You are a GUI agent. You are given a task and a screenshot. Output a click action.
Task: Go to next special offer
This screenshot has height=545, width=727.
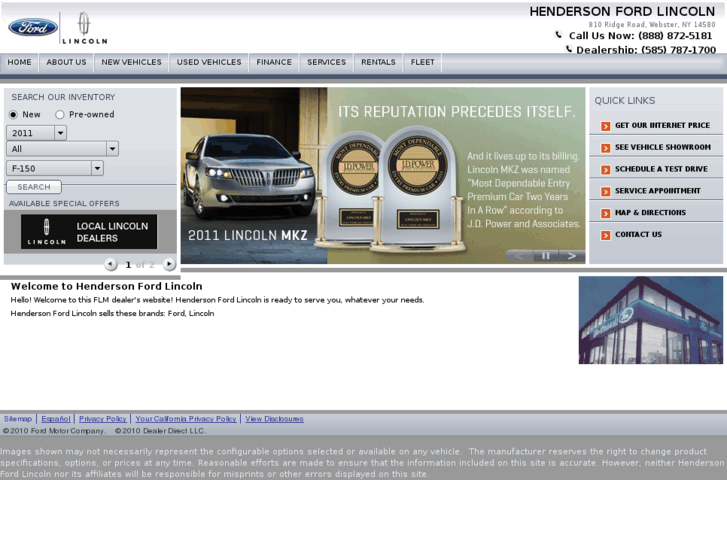169,264
